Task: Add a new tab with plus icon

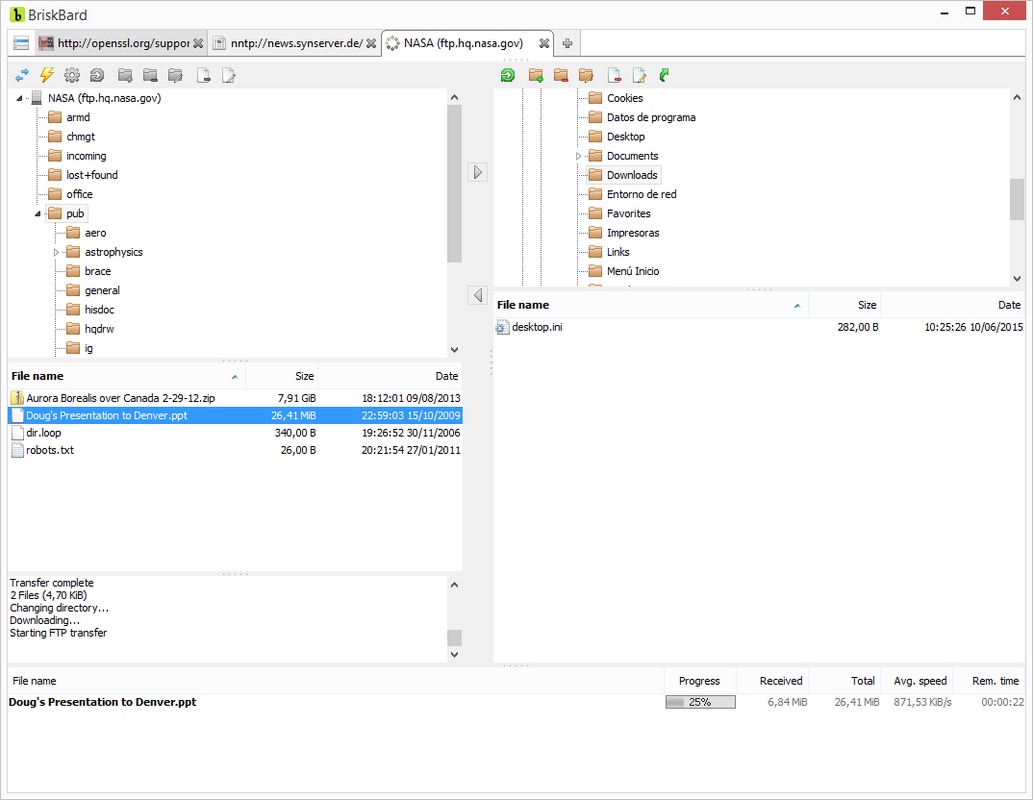Action: point(567,43)
